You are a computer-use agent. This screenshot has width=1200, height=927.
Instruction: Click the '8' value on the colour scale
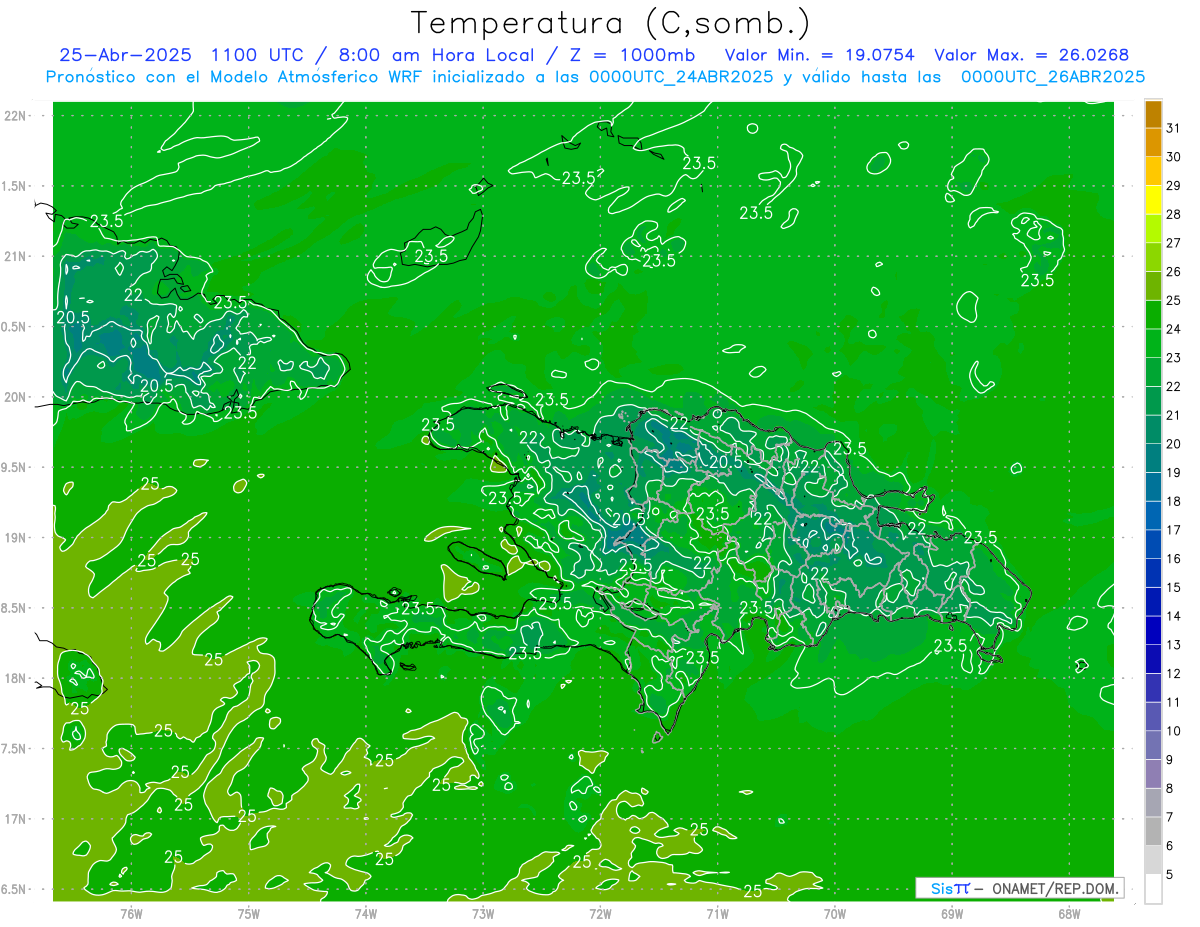(x=1170, y=789)
